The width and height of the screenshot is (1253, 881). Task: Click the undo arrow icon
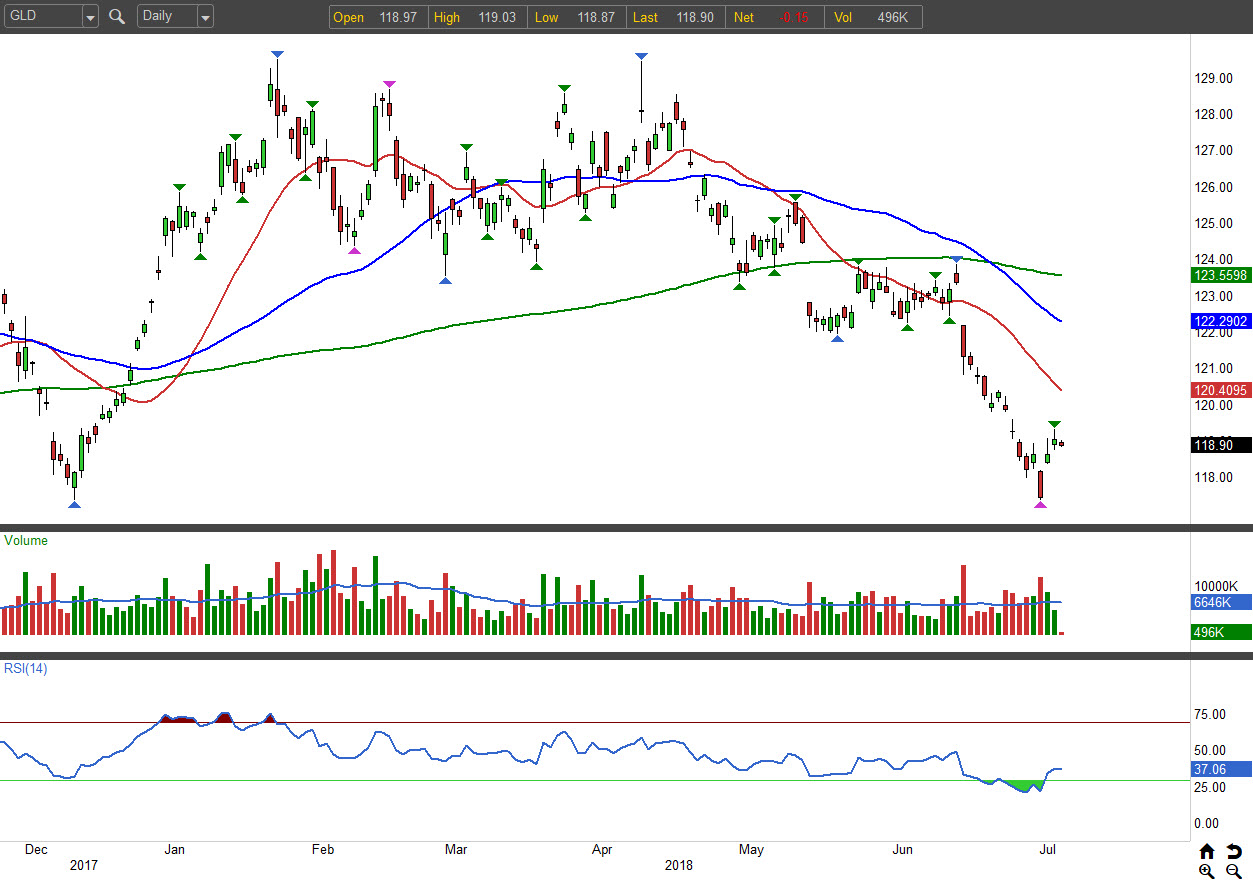coord(1234,852)
